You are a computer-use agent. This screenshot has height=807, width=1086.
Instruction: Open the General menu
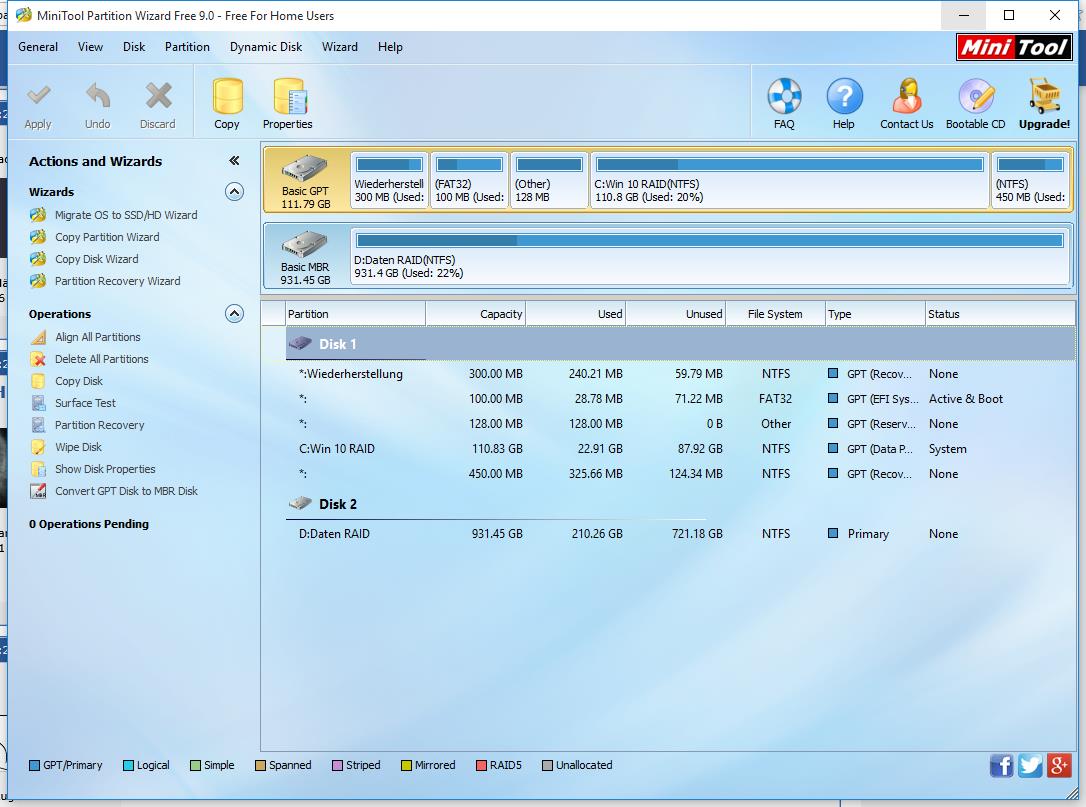(x=38, y=47)
